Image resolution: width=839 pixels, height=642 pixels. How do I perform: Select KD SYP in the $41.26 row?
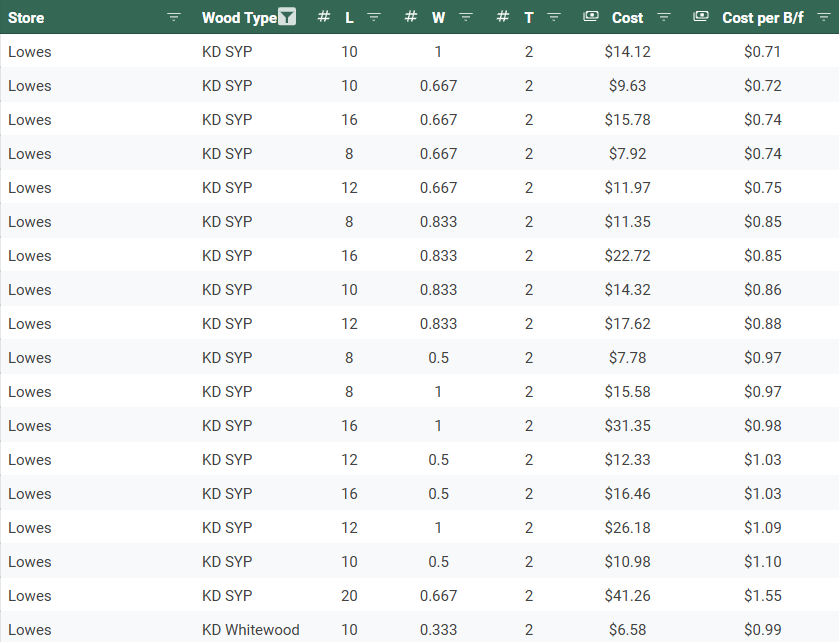click(x=227, y=596)
